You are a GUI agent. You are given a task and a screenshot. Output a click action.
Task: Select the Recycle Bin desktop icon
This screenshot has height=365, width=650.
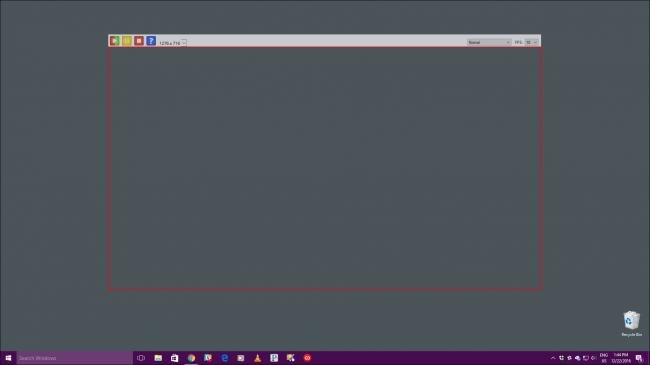point(632,324)
